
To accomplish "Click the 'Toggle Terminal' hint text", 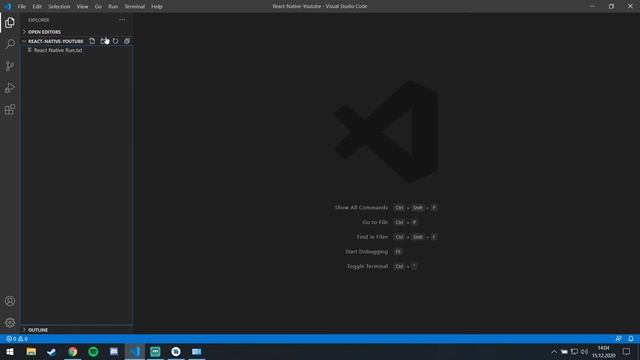I will coord(367,266).
